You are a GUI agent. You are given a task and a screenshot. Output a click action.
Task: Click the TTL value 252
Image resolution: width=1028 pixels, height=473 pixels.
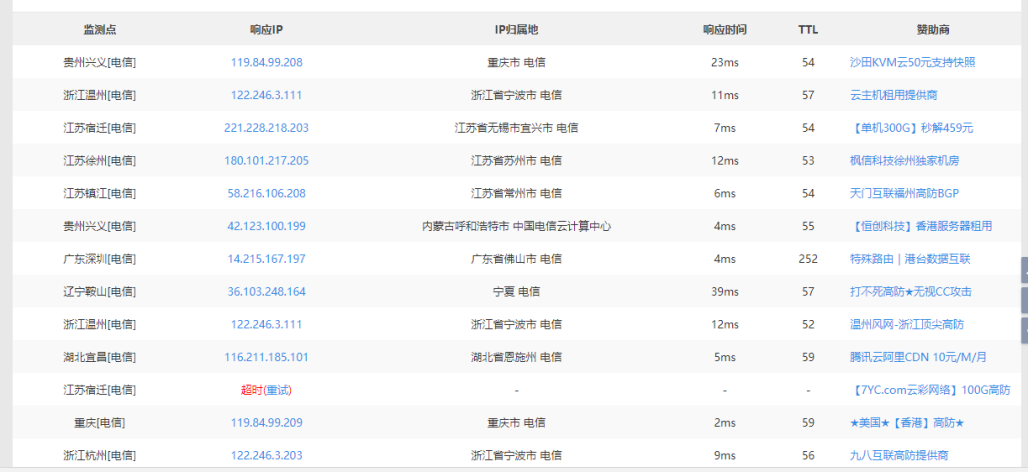pyautogui.click(x=808, y=259)
